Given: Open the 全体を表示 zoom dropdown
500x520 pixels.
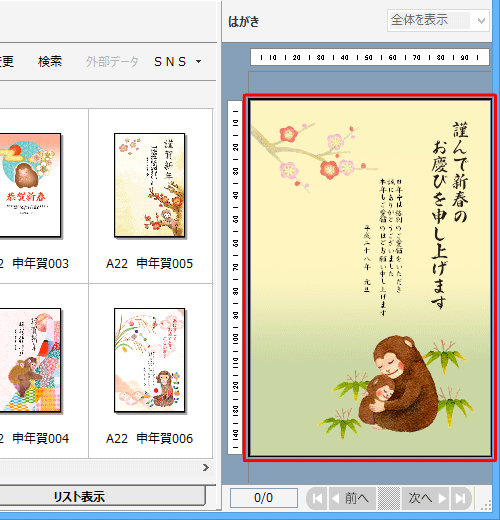Looking at the screenshot, I should point(438,21).
